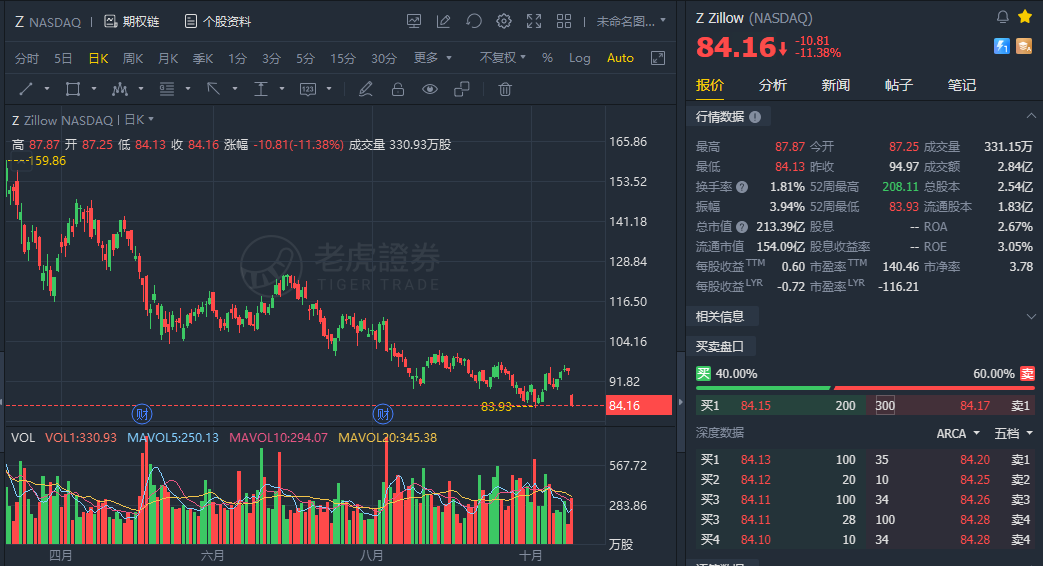Toggle drawings visibility eye icon
The height and width of the screenshot is (566, 1043).
tap(430, 88)
